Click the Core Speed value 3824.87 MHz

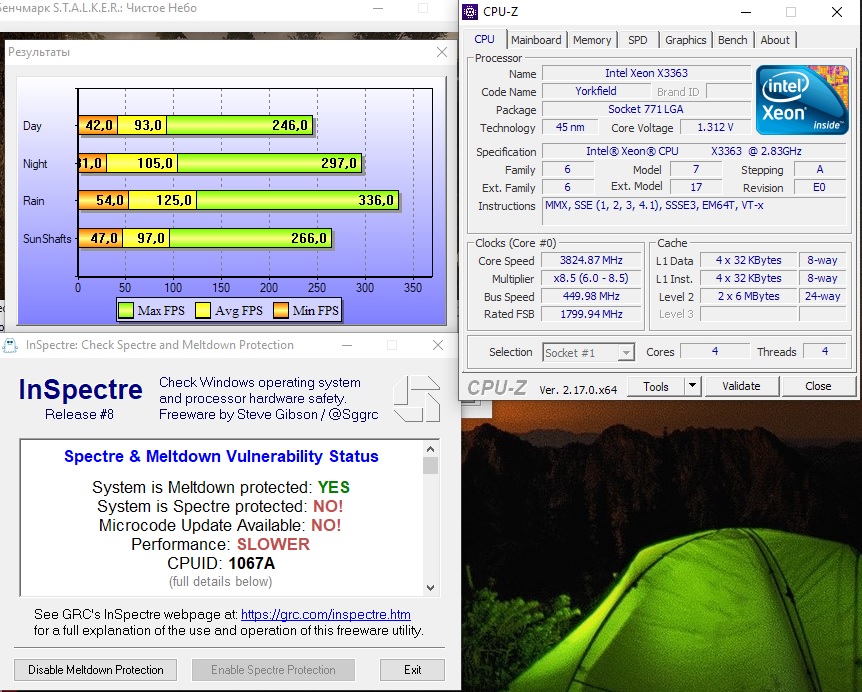(591, 260)
